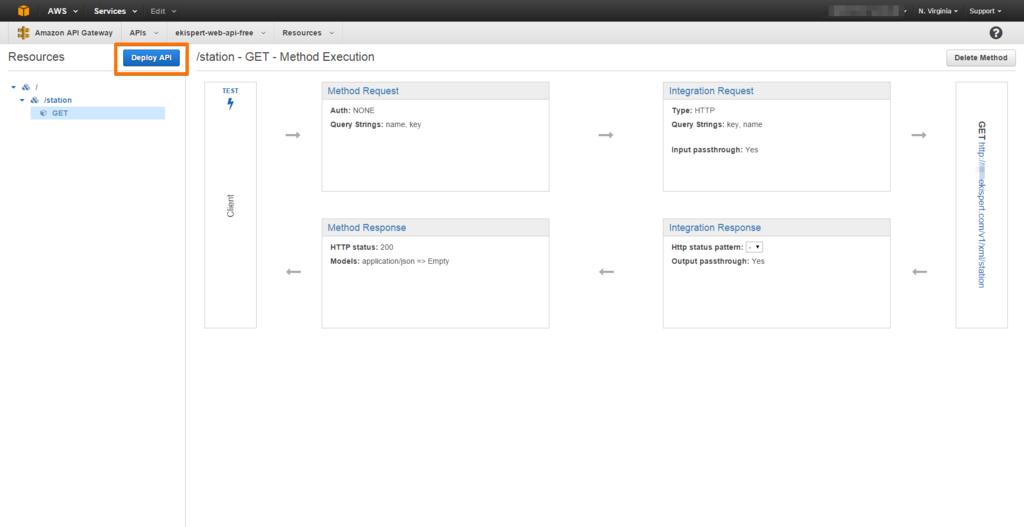Click the Amazon API Gateway icon
Screen dimensions: 1024x527
pyautogui.click(x=24, y=33)
